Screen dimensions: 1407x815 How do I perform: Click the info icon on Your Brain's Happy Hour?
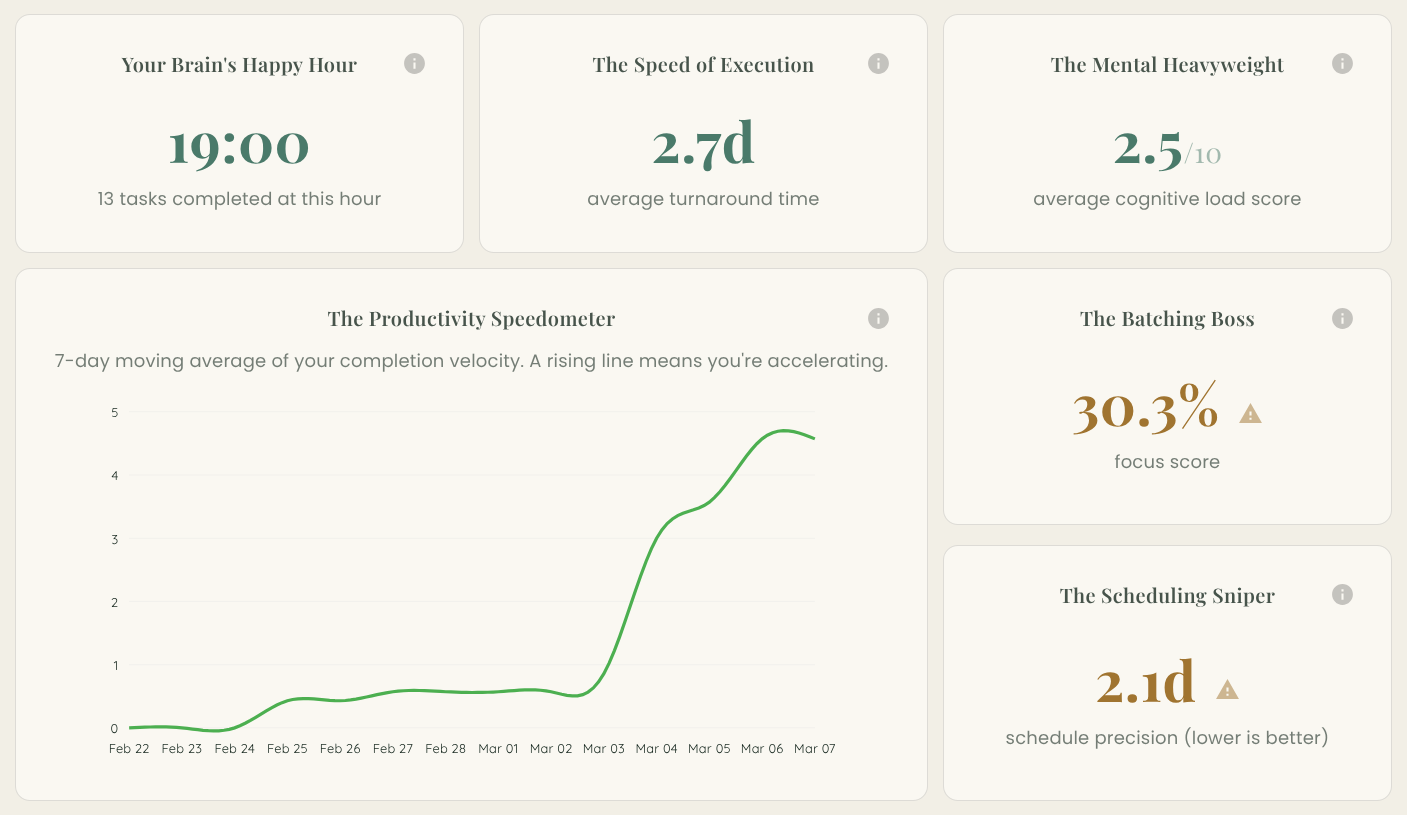[x=414, y=63]
